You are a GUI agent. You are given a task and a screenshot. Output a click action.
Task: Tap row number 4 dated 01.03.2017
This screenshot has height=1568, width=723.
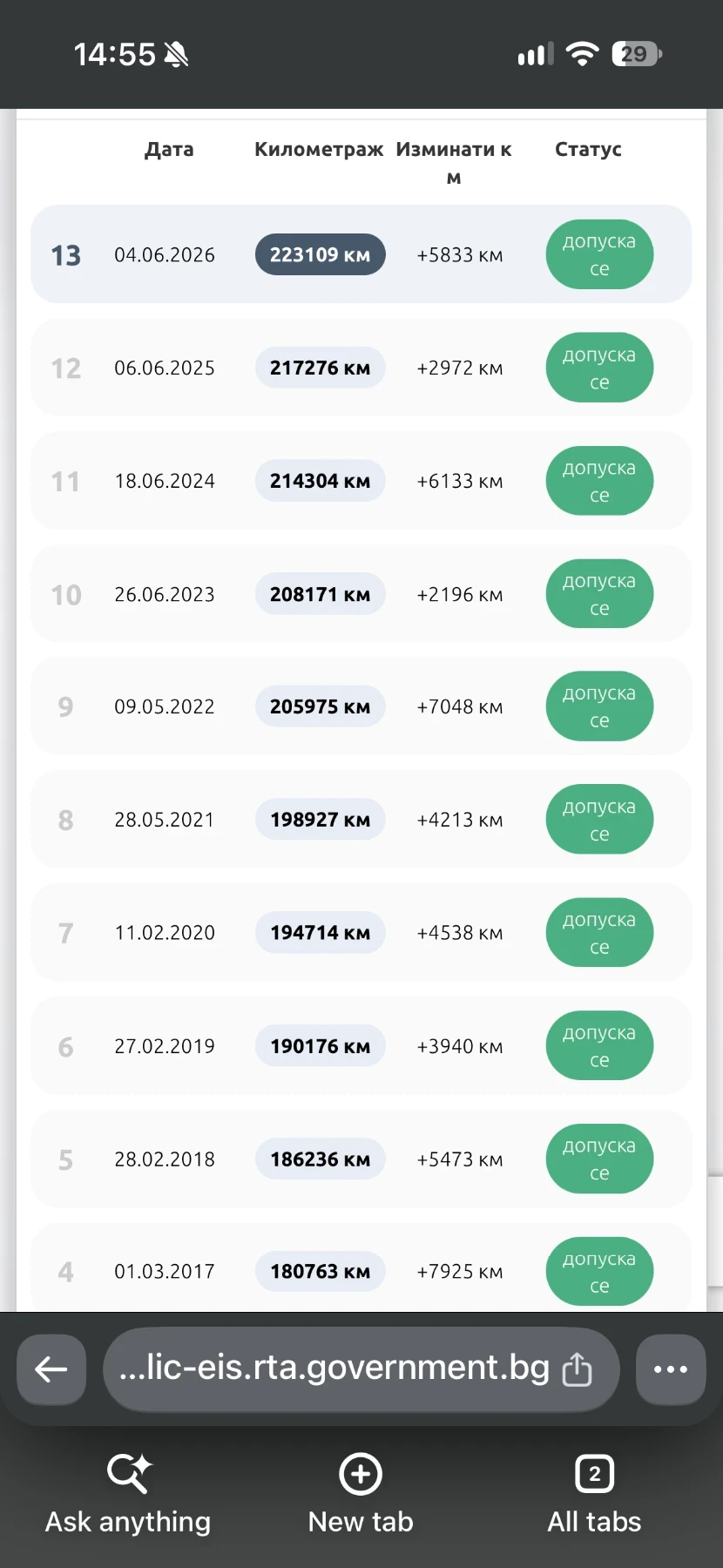pos(361,1268)
